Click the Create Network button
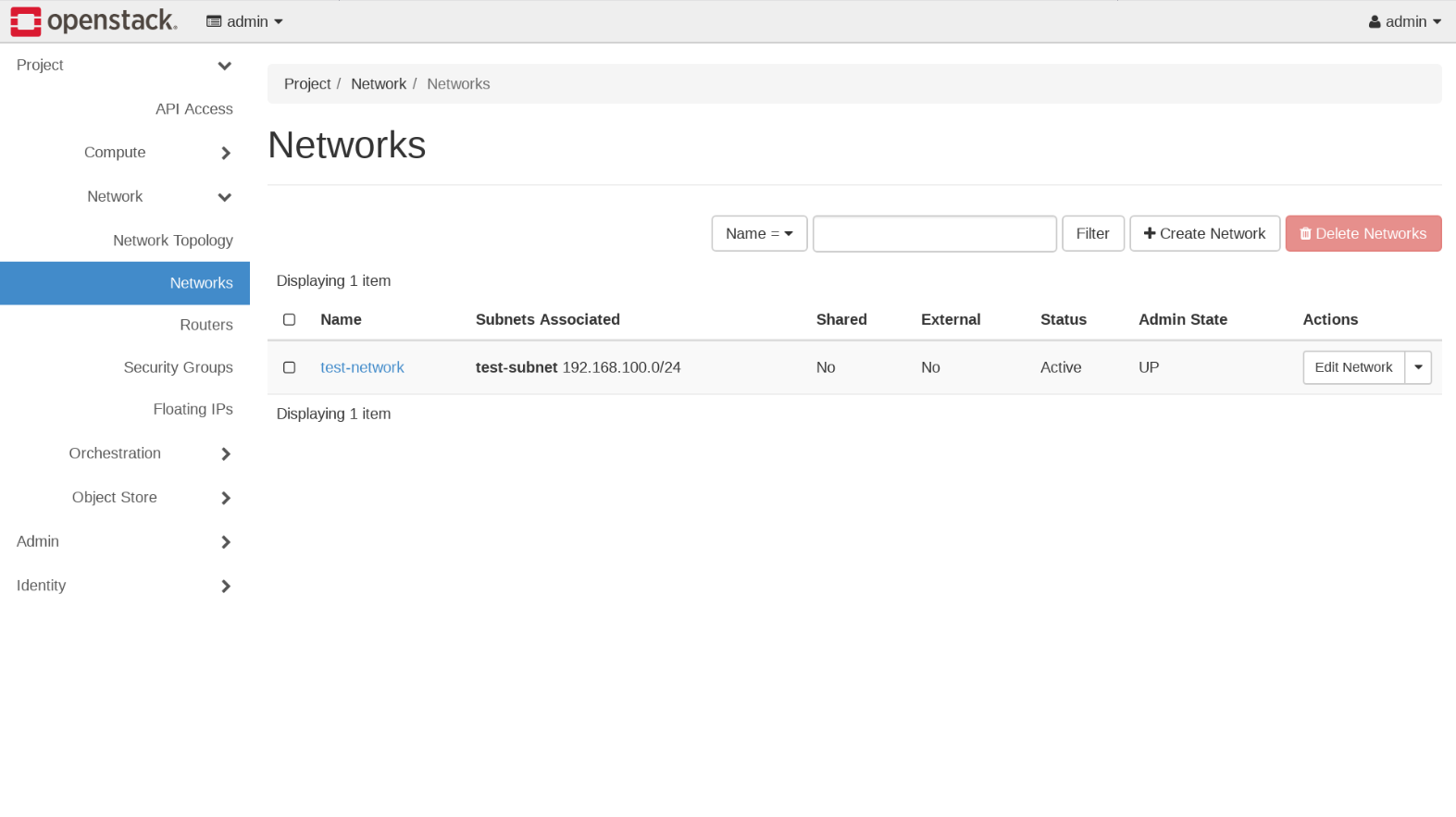The height and width of the screenshot is (817, 1456). point(1204,234)
